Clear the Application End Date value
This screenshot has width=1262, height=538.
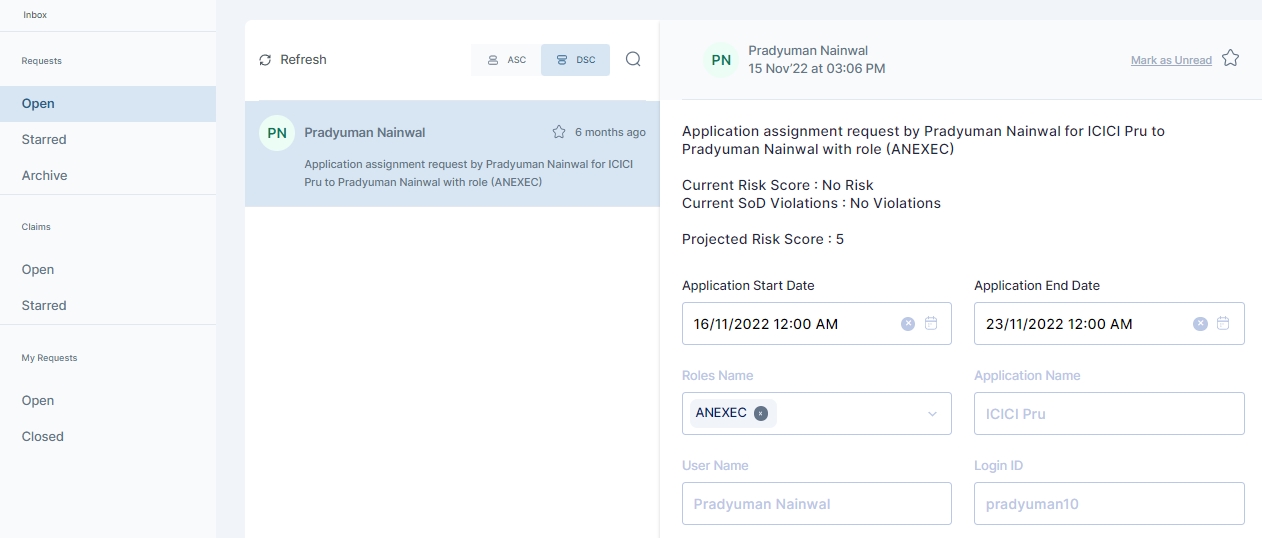1200,324
